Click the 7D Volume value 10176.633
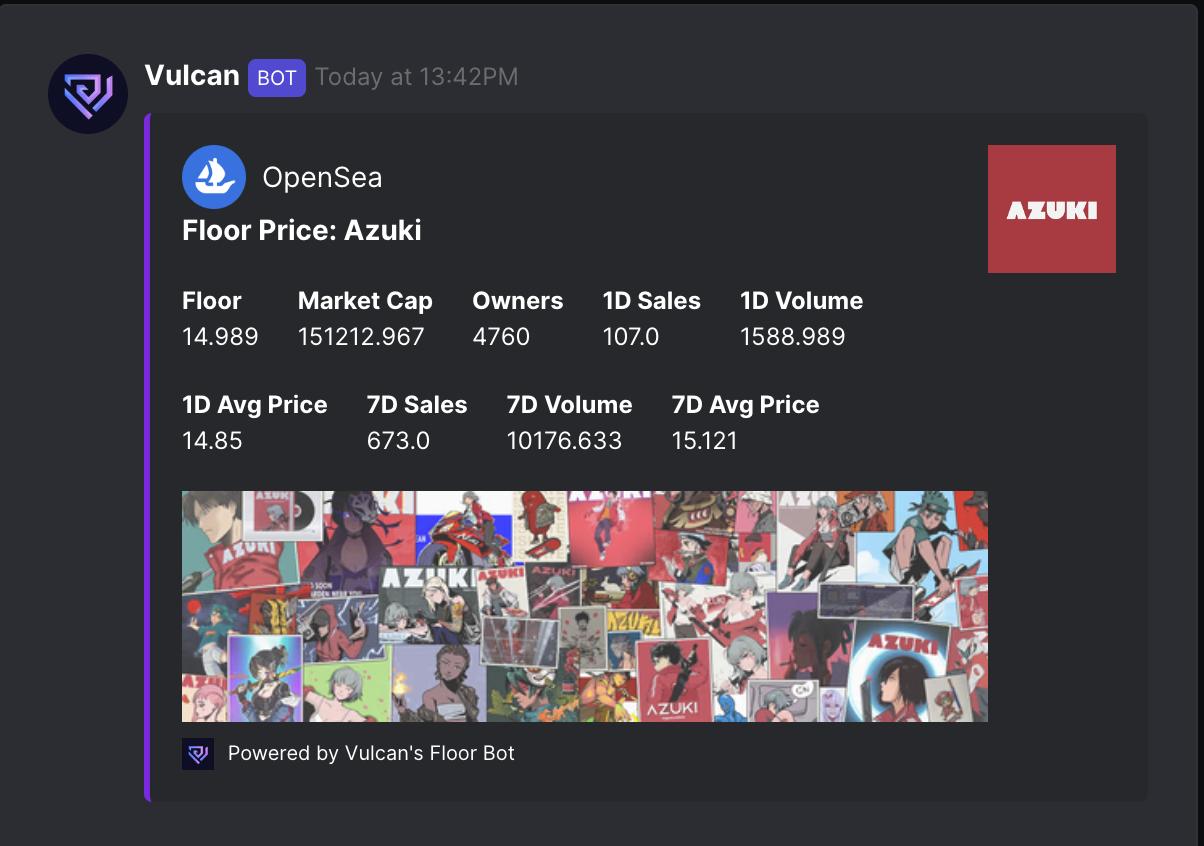Image resolution: width=1204 pixels, height=846 pixels. click(564, 440)
